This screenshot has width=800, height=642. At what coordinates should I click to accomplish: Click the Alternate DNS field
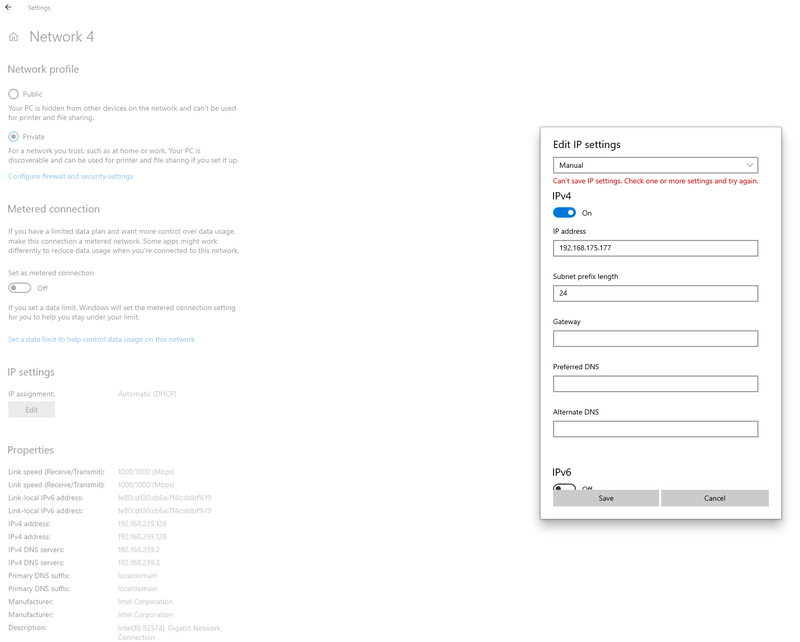(655, 429)
